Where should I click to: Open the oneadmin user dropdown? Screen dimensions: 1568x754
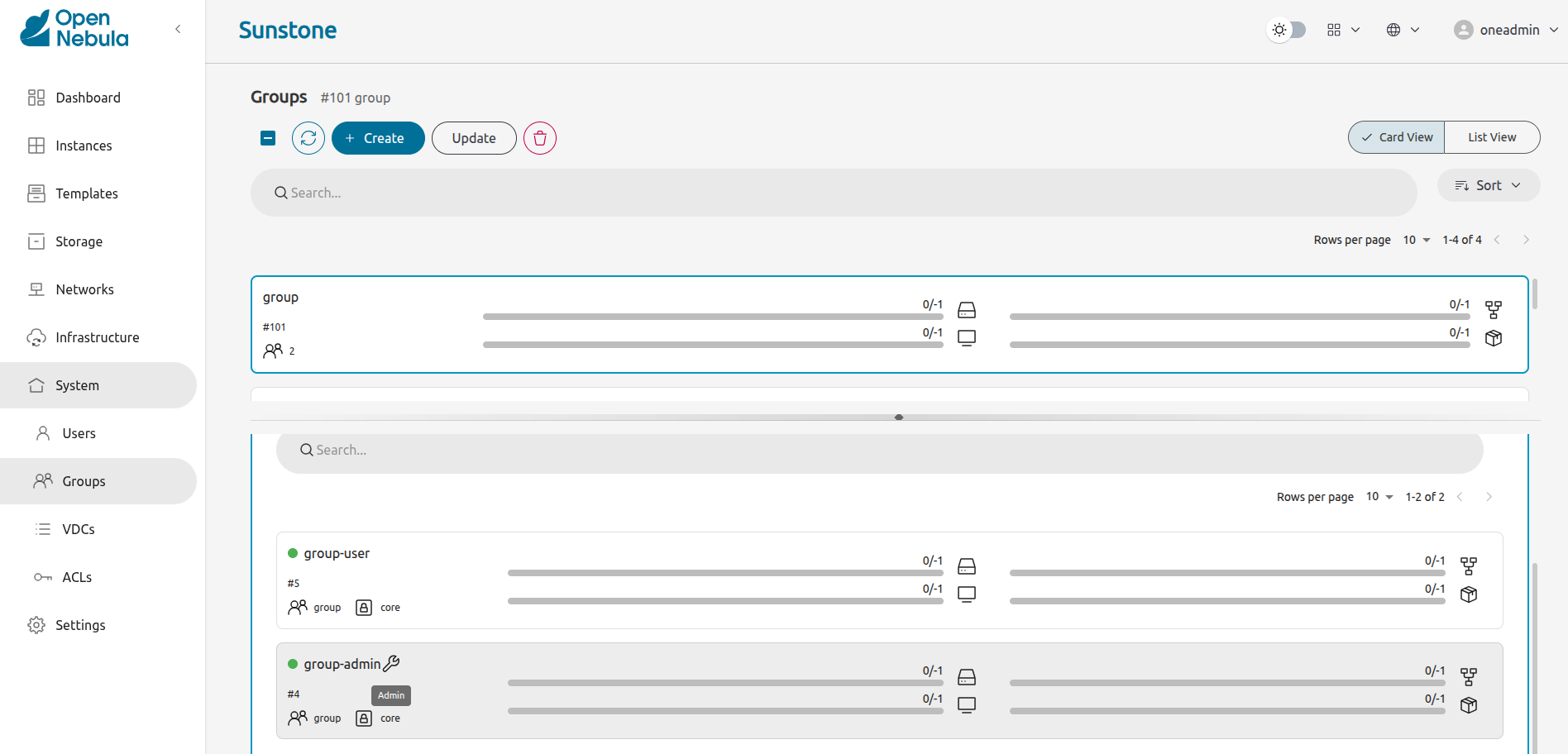point(1505,30)
